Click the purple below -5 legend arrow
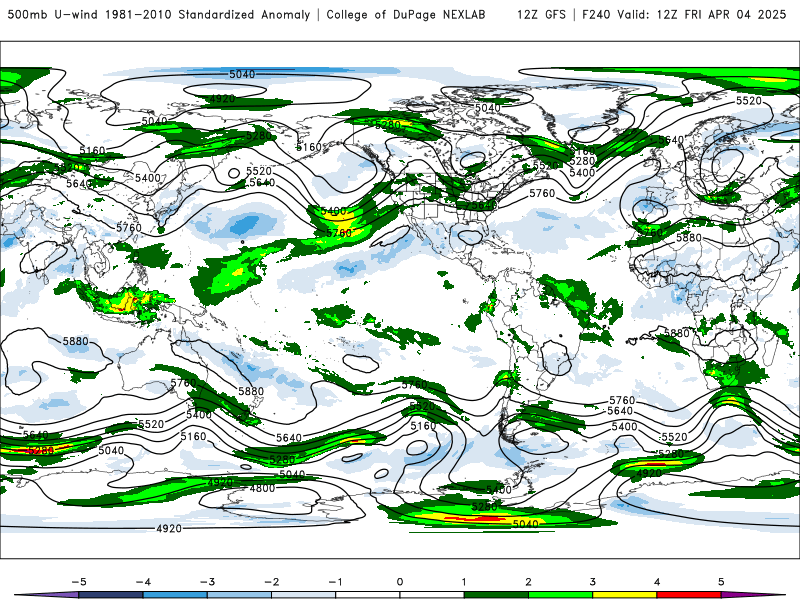 (x=48, y=595)
